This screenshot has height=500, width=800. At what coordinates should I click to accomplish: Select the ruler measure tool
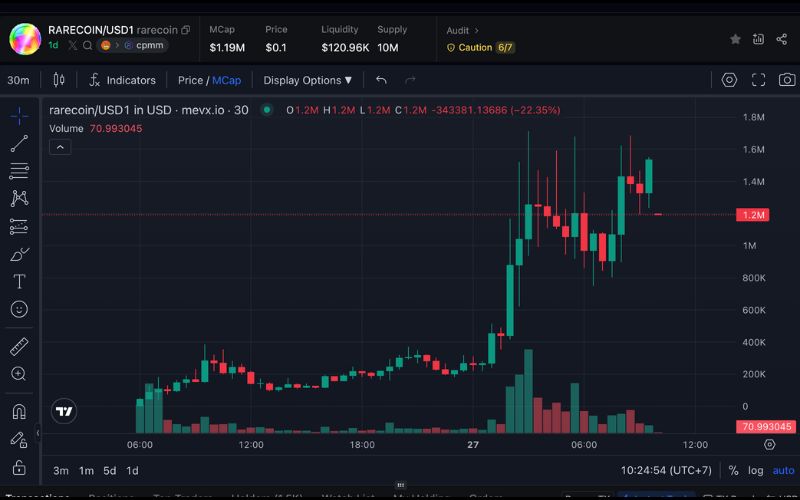coord(19,347)
